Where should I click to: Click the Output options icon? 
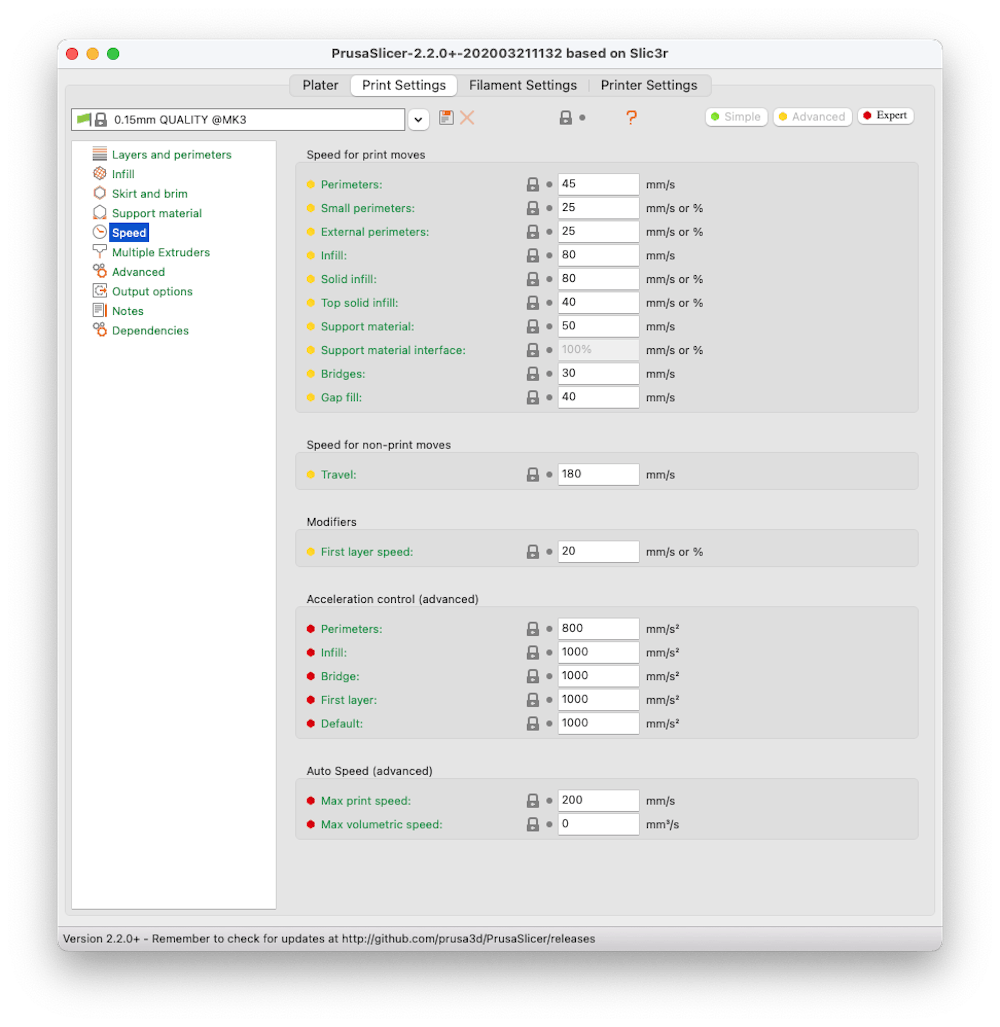tap(100, 291)
